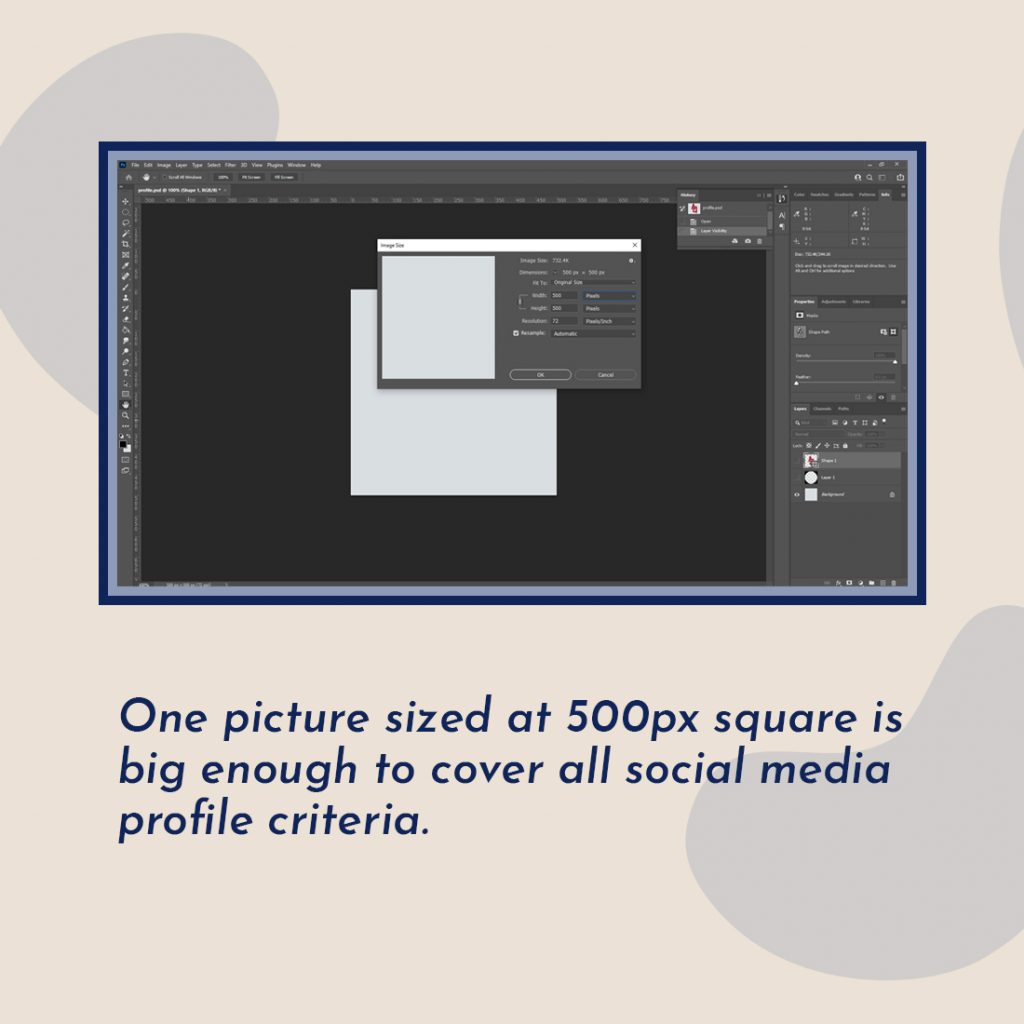Adjust the Feather slider handle
1024x1024 pixels.
(x=796, y=383)
